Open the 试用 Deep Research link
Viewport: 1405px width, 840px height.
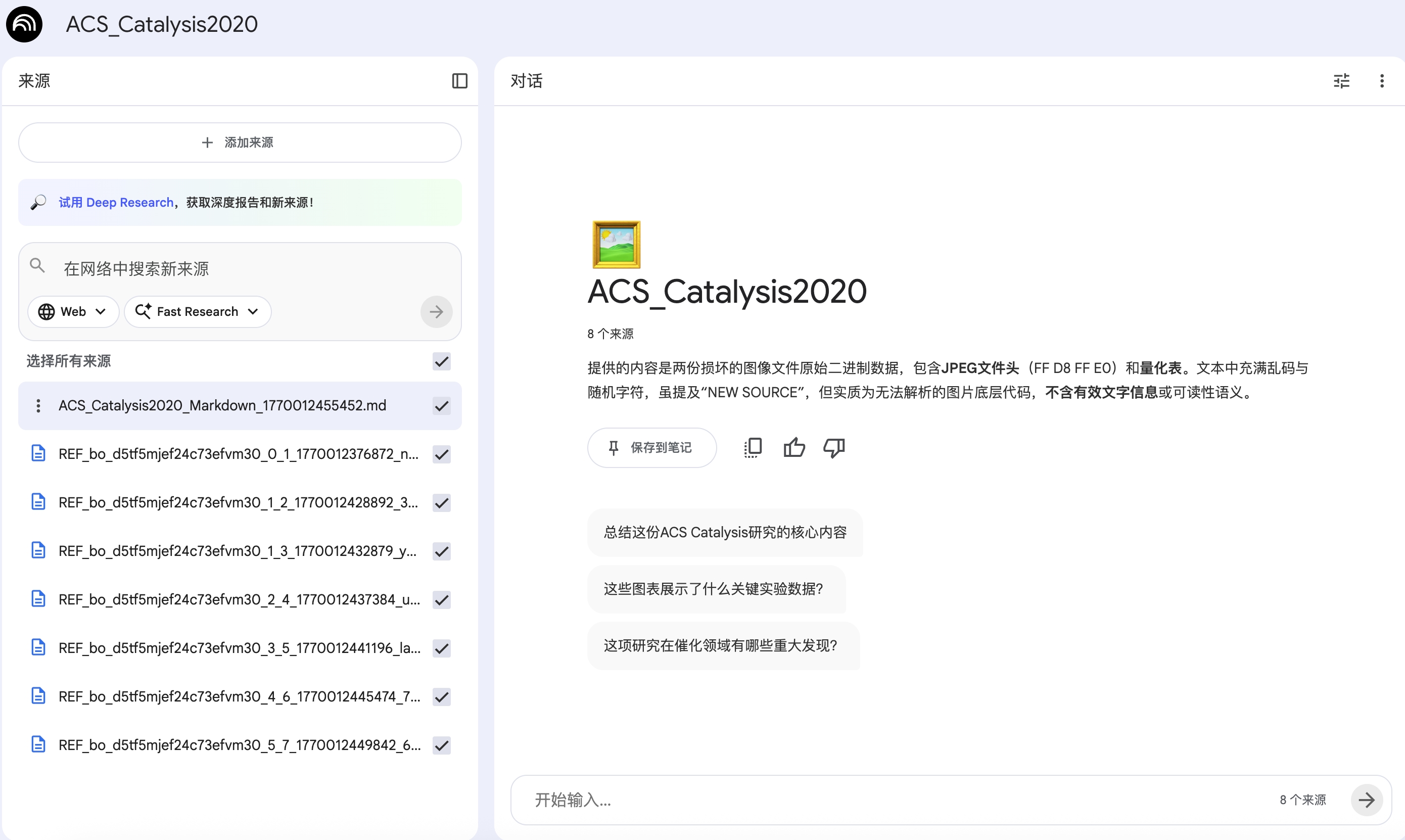coord(116,202)
